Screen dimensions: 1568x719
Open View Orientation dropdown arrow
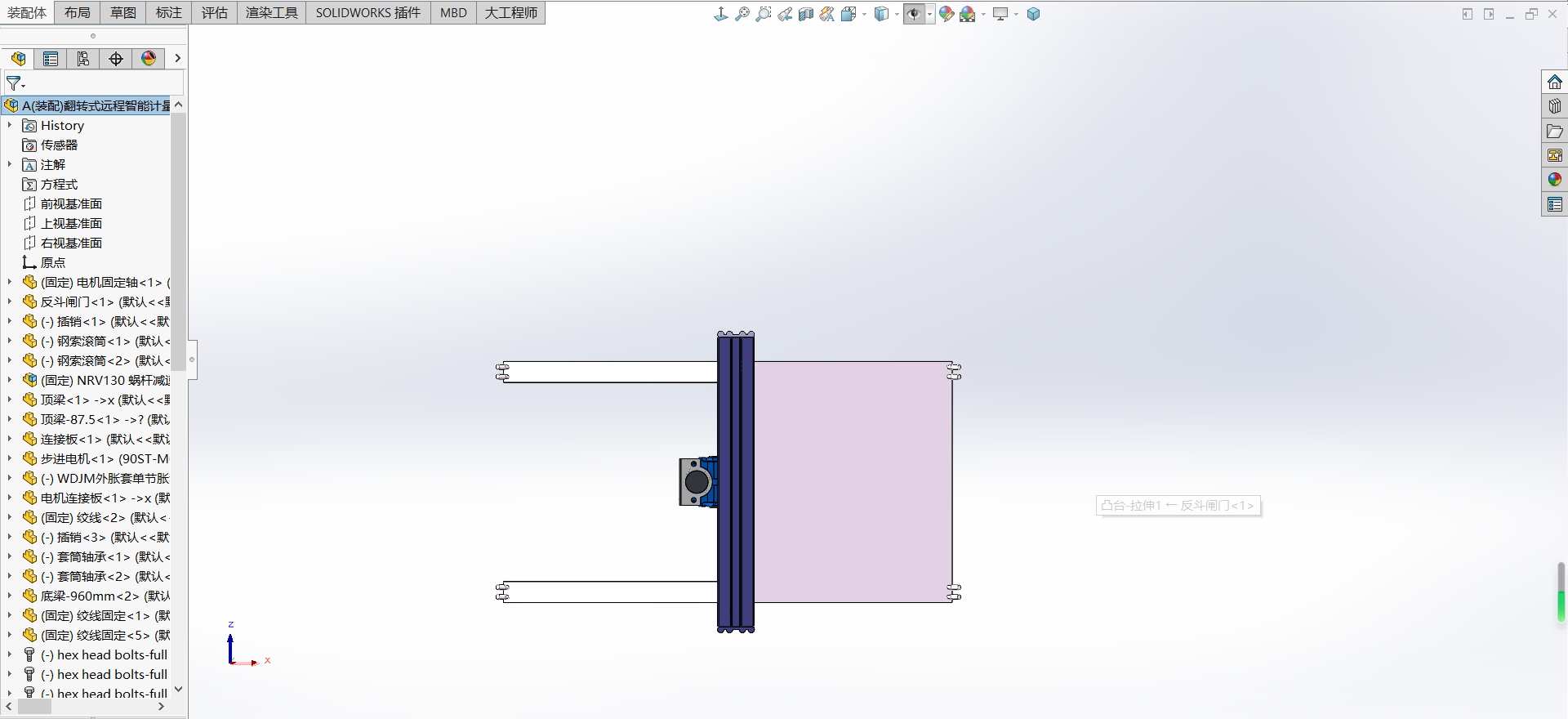pyautogui.click(x=863, y=14)
